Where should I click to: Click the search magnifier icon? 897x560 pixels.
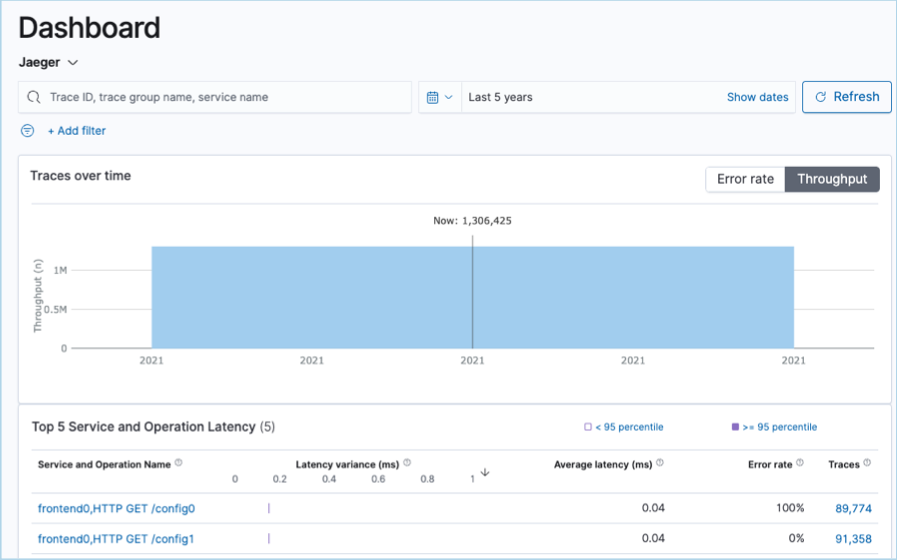point(34,97)
